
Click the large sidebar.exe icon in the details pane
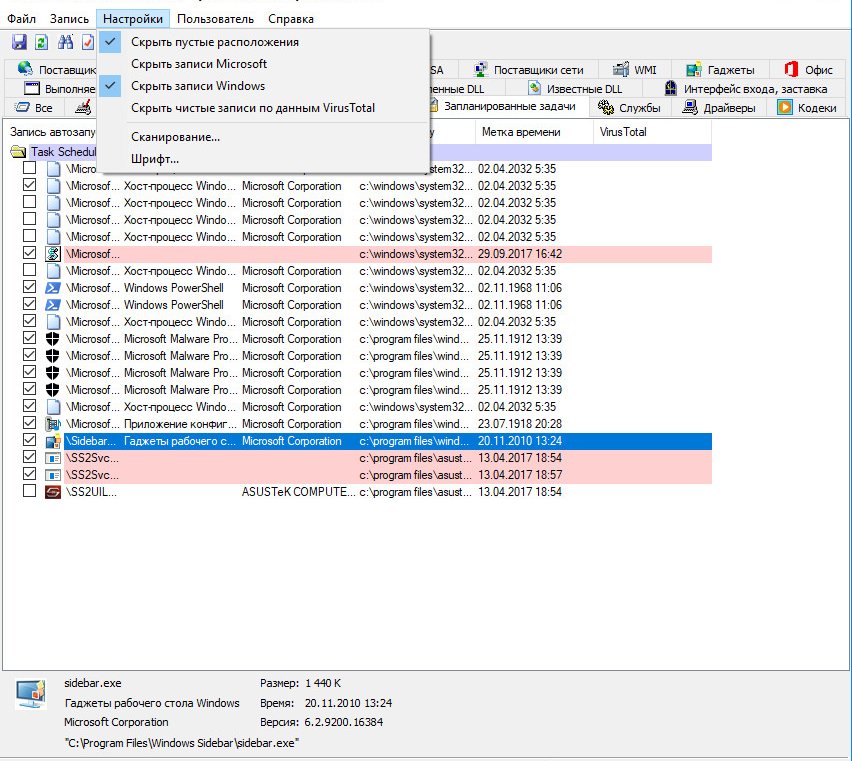31,694
